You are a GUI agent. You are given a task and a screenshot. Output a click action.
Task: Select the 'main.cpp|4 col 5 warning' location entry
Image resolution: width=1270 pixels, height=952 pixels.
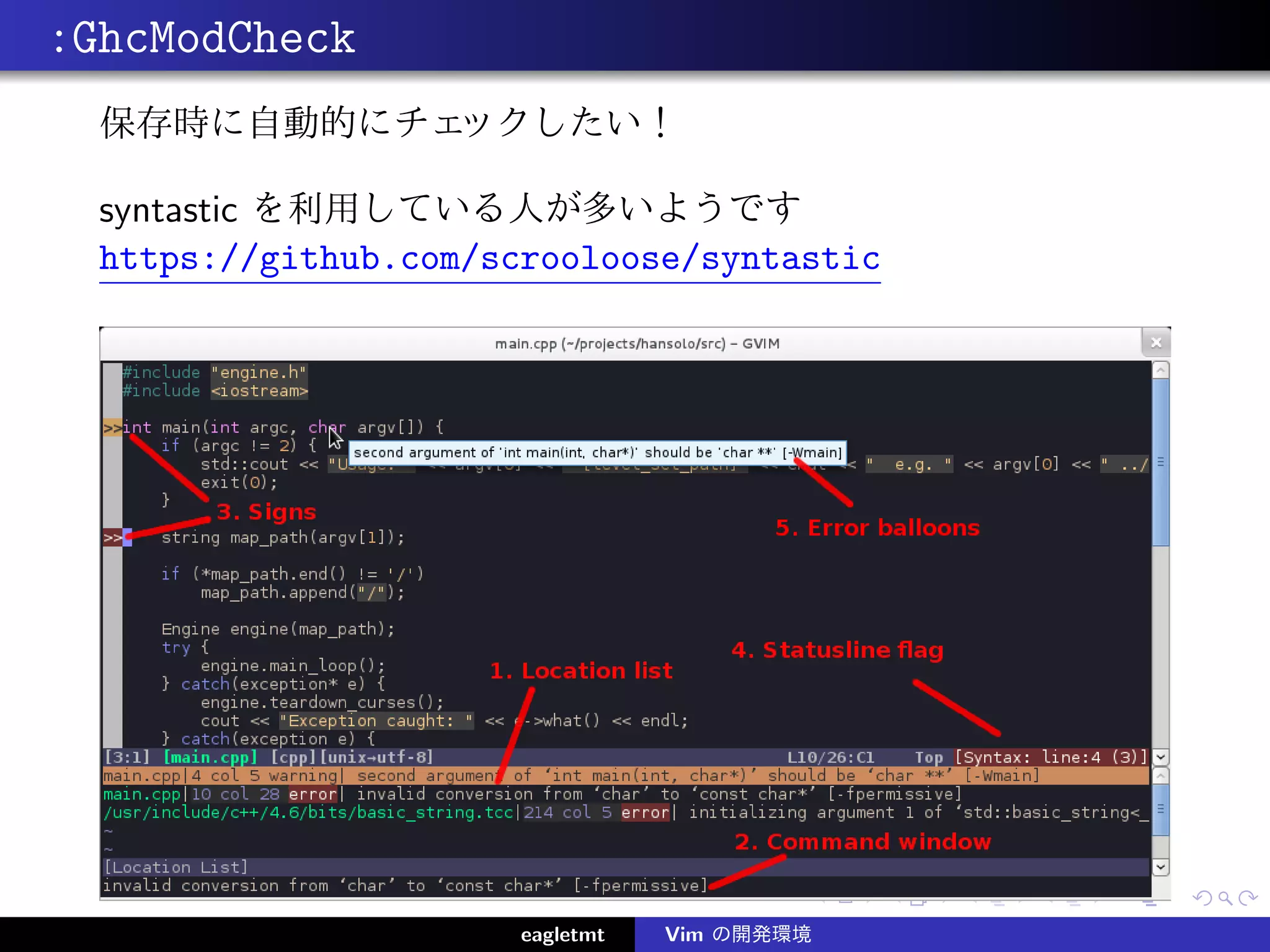626,775
